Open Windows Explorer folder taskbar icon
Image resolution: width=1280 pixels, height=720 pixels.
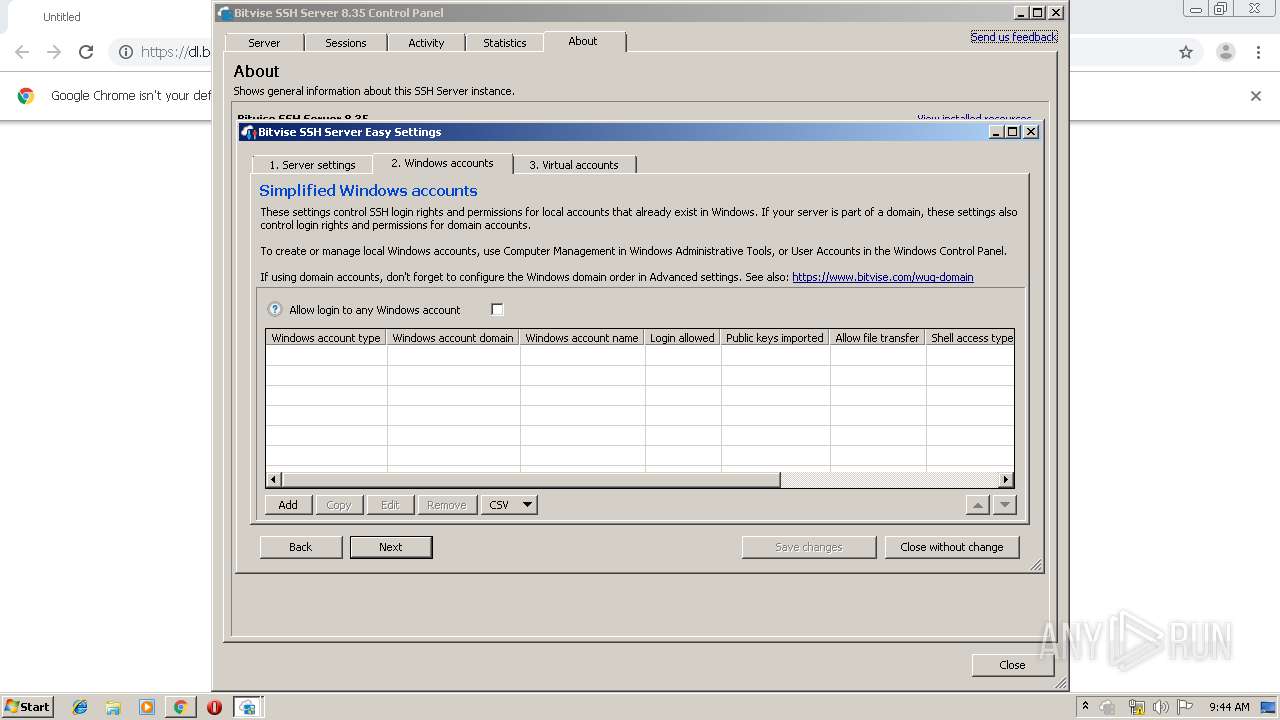(x=113, y=707)
